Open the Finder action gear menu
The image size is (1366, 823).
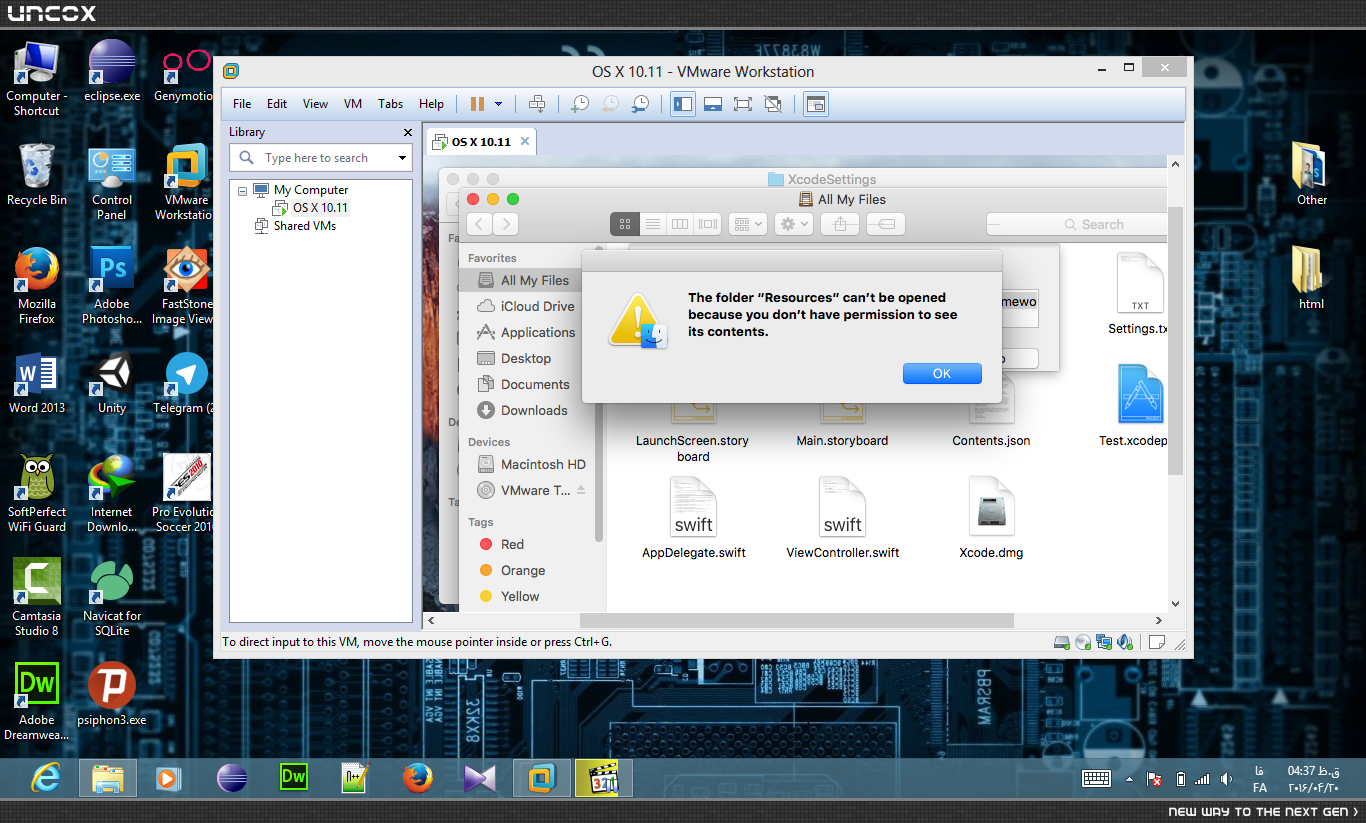(793, 224)
